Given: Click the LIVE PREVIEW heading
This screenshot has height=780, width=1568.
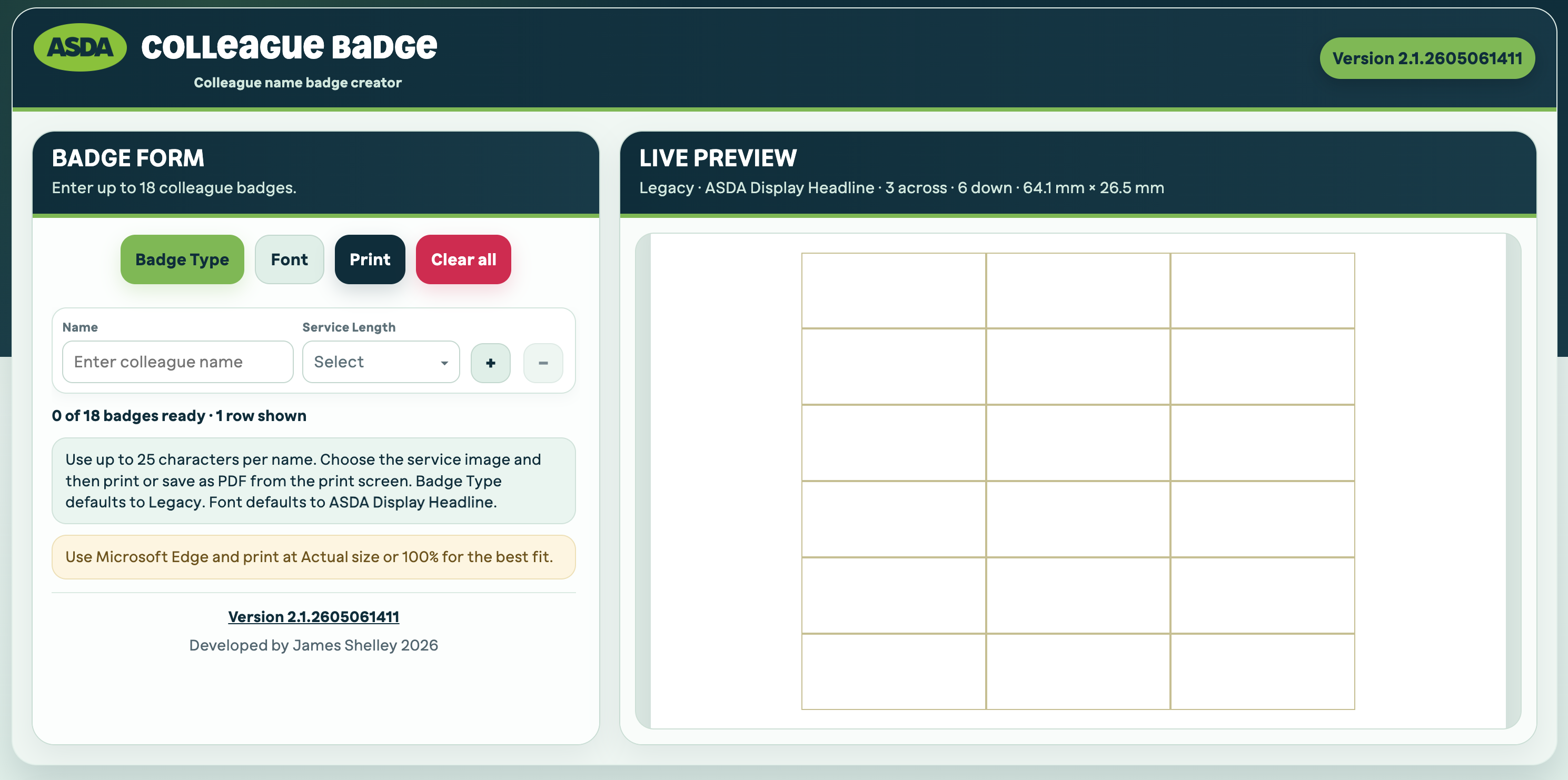Looking at the screenshot, I should pyautogui.click(x=718, y=157).
